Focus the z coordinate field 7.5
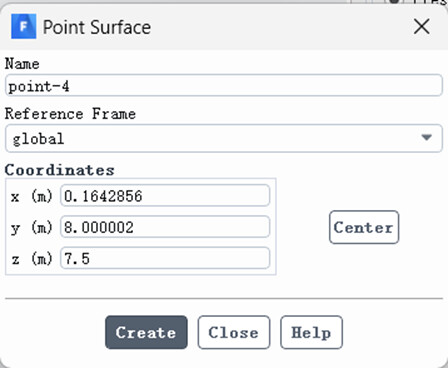 point(165,258)
